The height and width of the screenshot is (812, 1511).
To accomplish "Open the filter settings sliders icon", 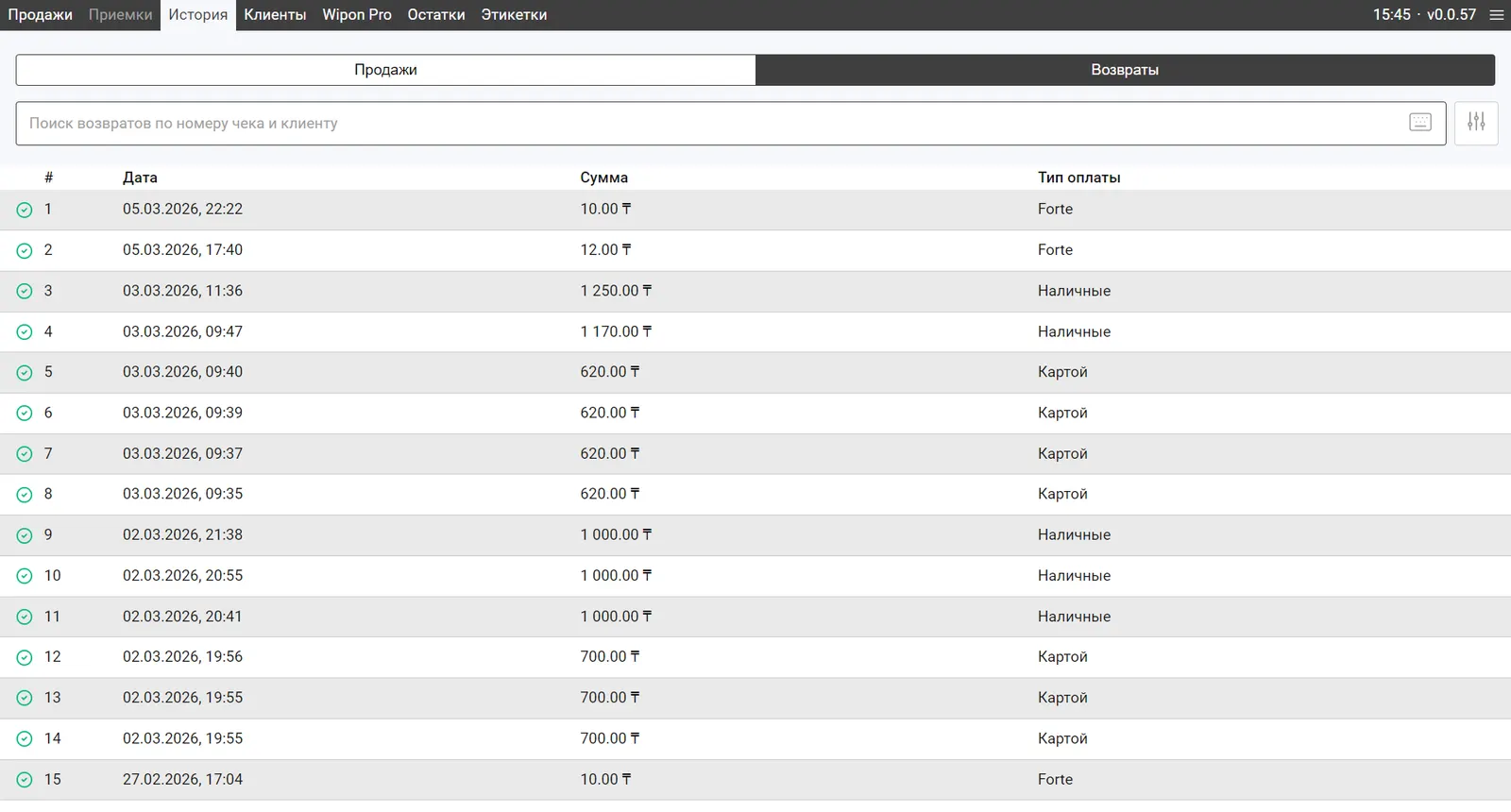I will [1476, 123].
